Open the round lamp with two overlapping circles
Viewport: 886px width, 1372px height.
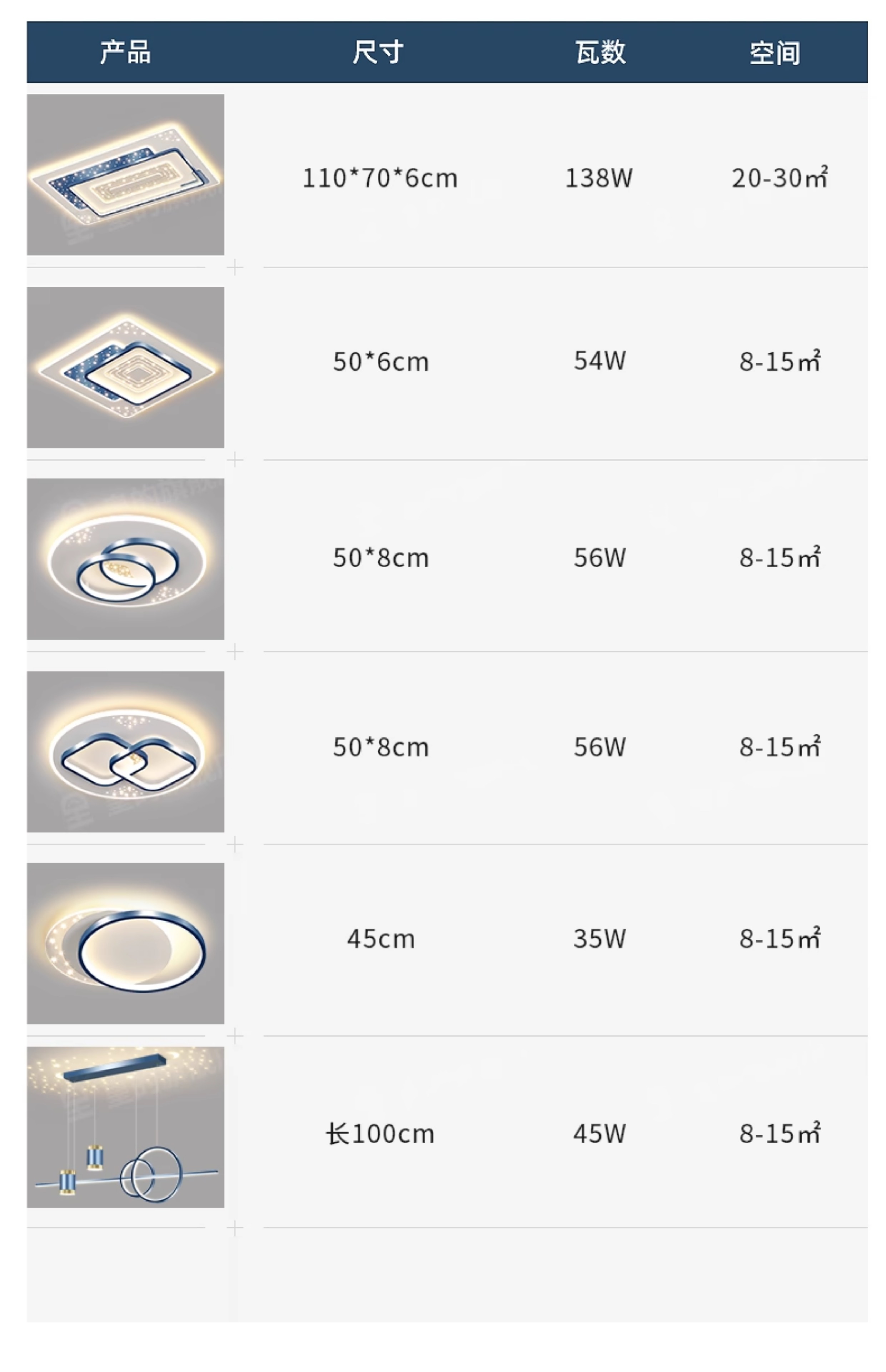(x=125, y=558)
